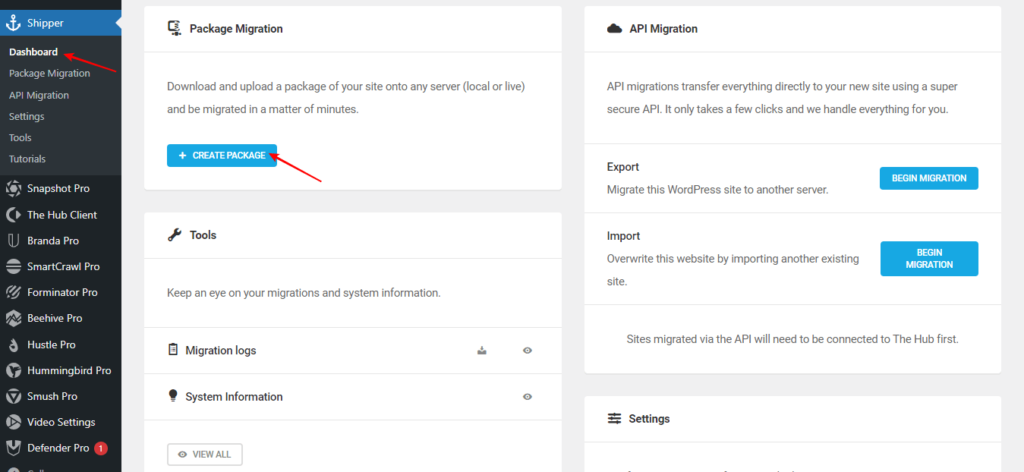Open Smush Pro menu label
1024x472 pixels.
coord(52,396)
